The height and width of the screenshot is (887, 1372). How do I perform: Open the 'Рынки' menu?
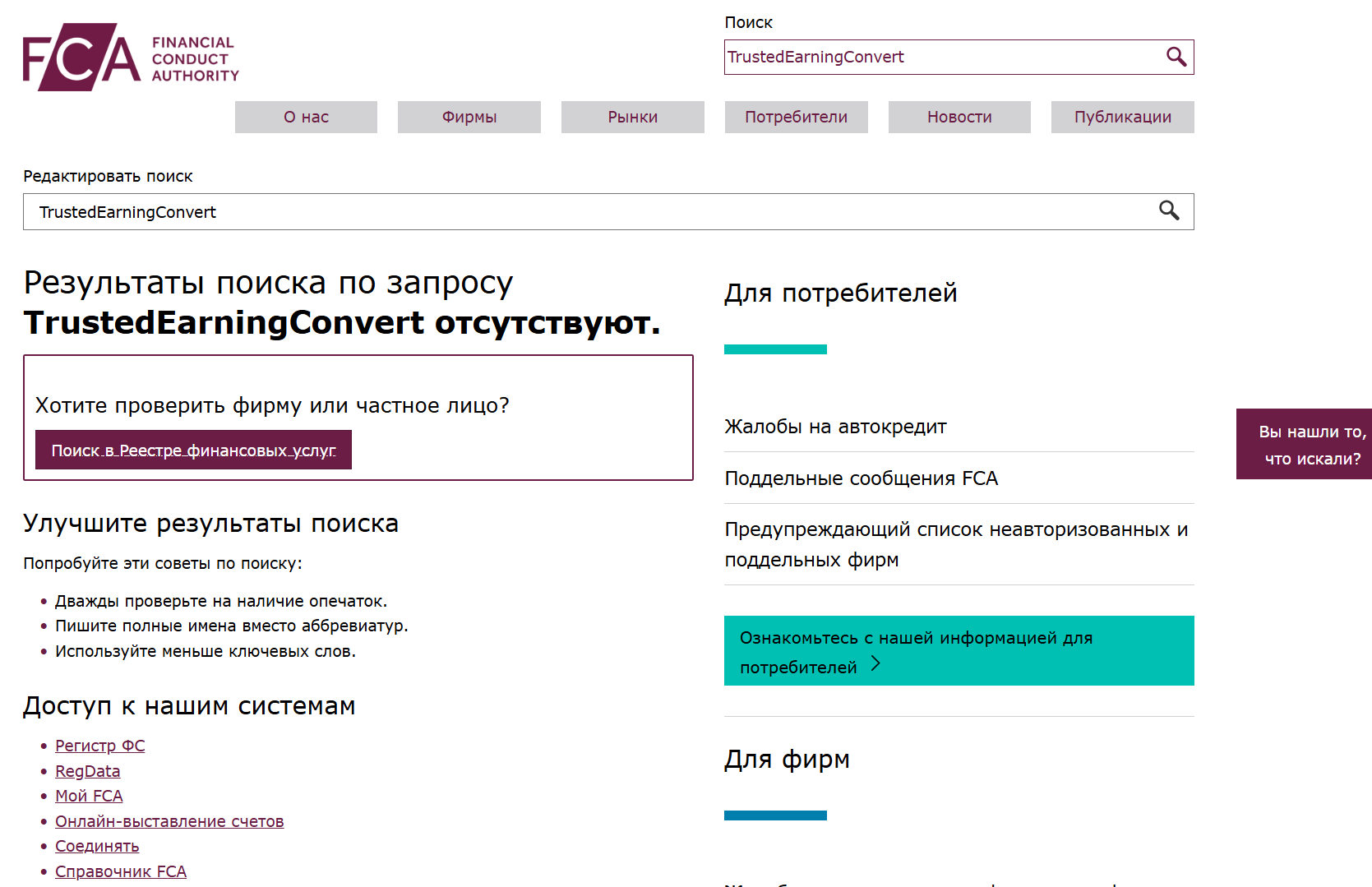tap(633, 117)
